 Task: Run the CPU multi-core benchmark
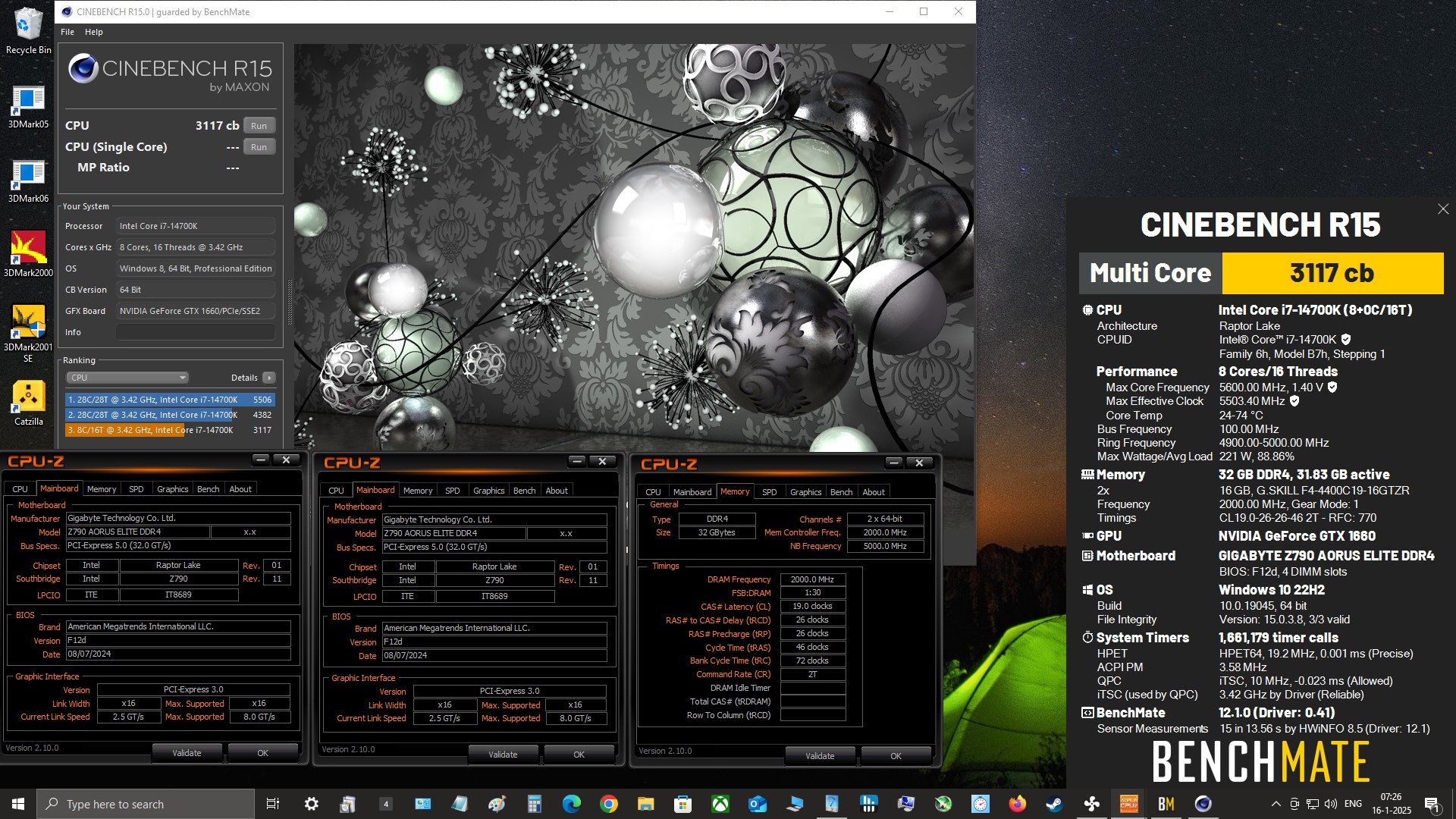(259, 126)
